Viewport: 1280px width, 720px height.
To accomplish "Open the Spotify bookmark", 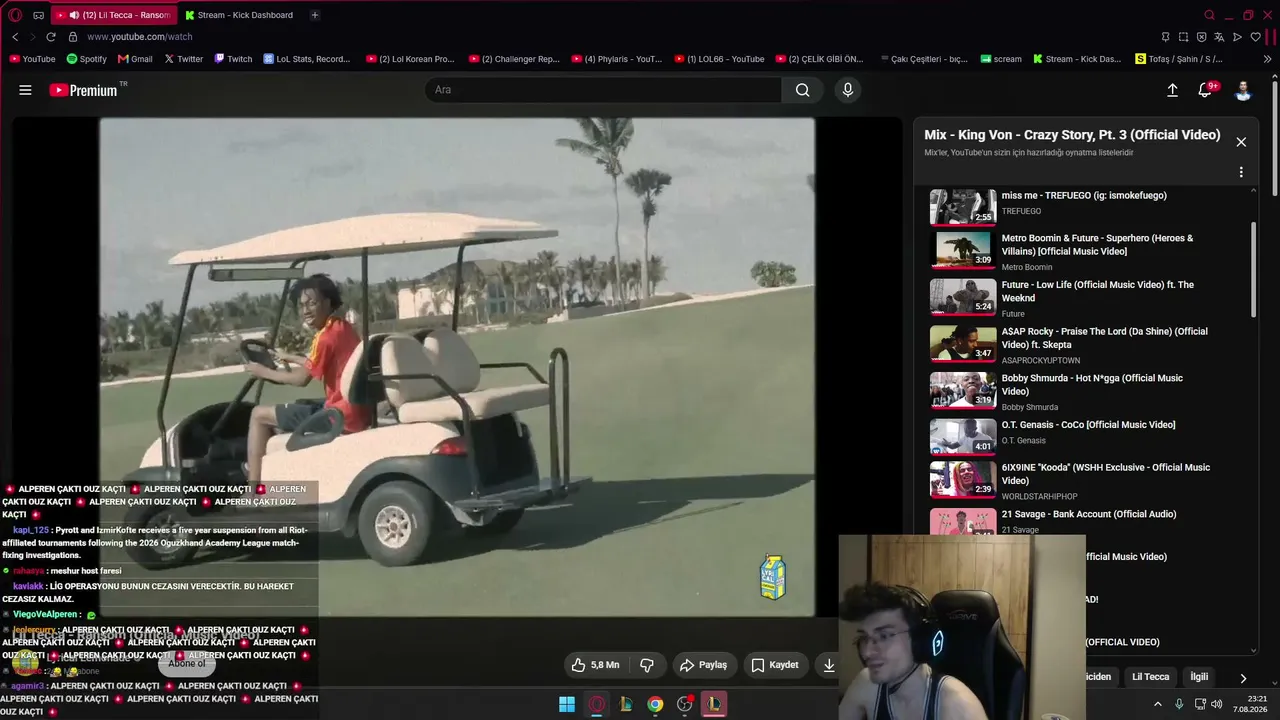I will (x=87, y=59).
